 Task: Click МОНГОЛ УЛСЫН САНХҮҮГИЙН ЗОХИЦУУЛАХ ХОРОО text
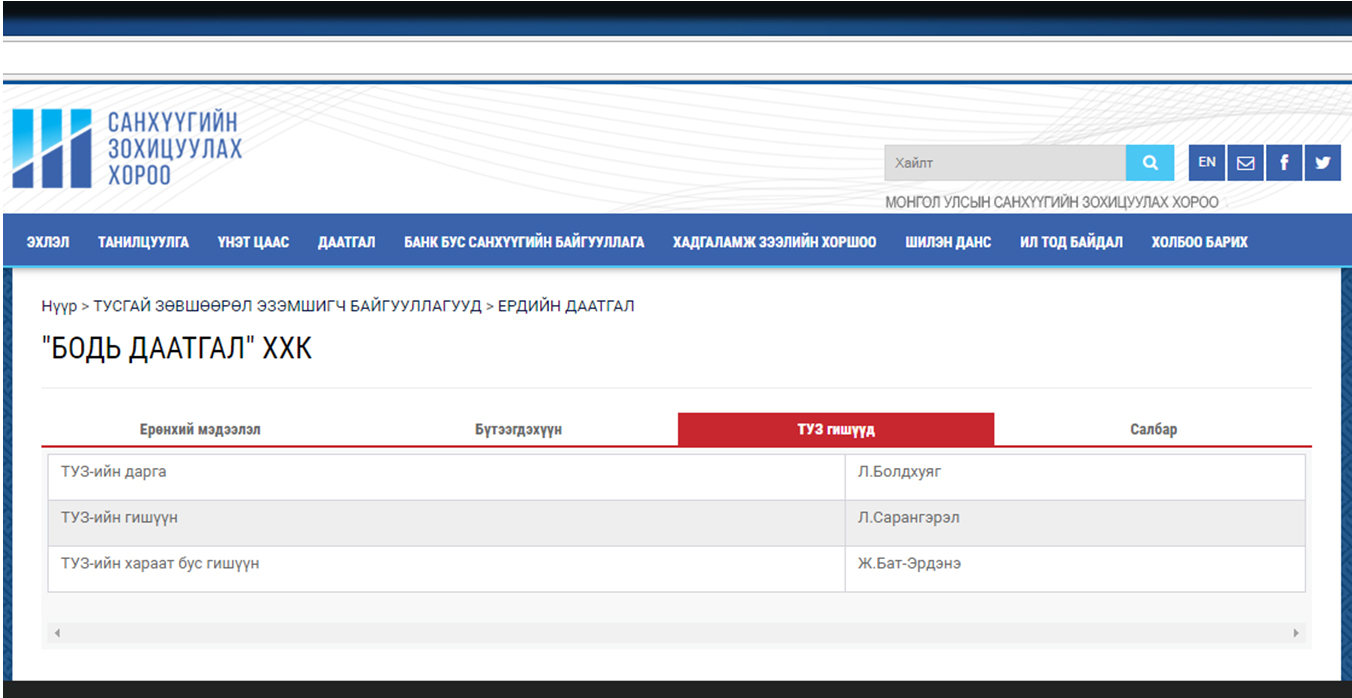(x=1052, y=202)
